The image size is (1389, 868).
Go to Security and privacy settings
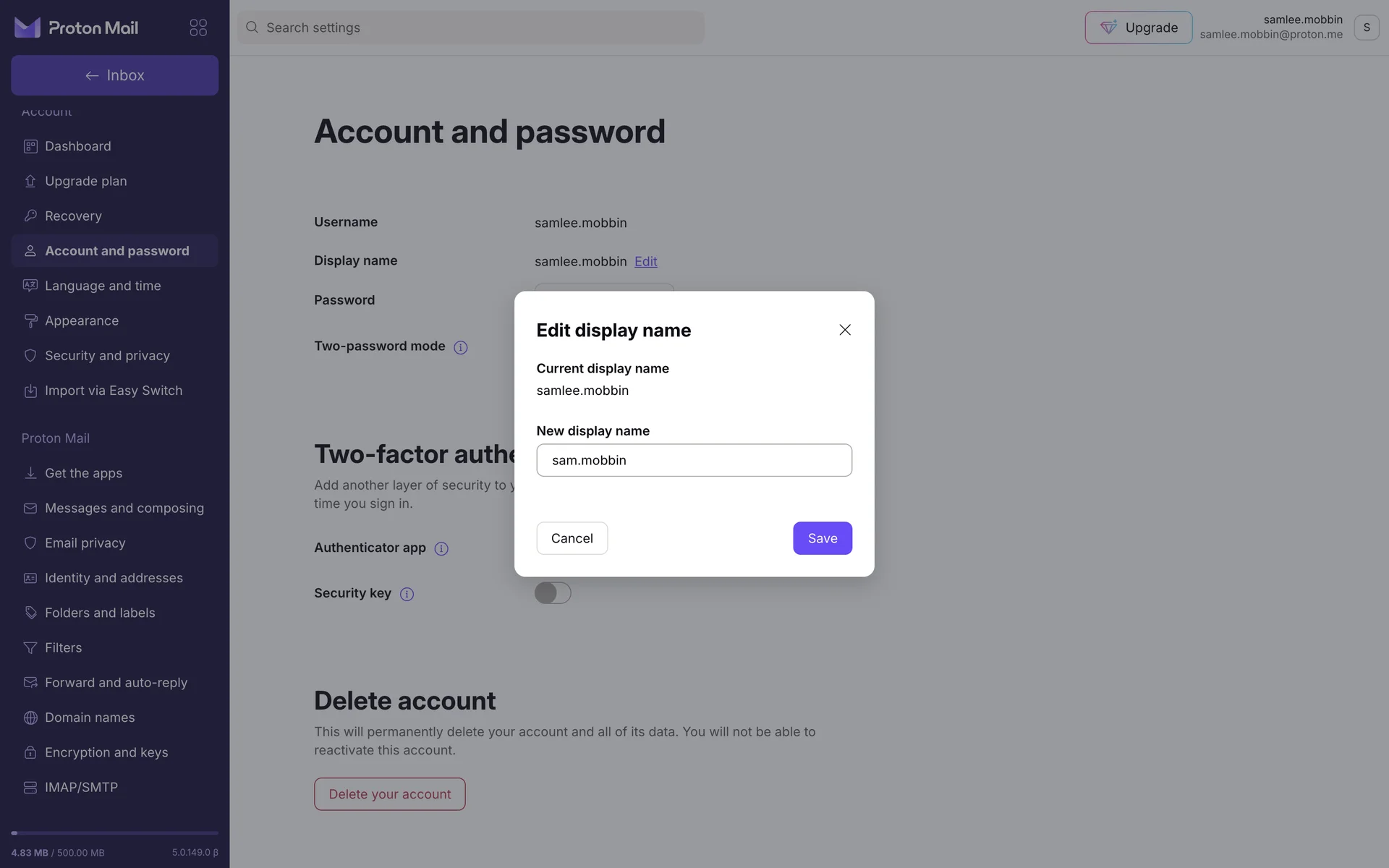(107, 356)
